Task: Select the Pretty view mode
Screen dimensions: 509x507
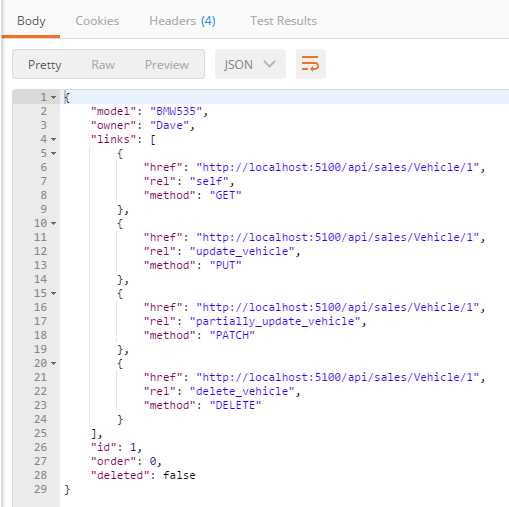Action: [45, 65]
